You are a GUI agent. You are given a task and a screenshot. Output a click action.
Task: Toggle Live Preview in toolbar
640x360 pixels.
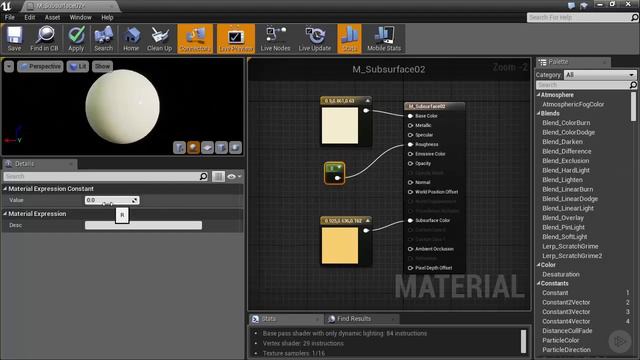pos(236,38)
